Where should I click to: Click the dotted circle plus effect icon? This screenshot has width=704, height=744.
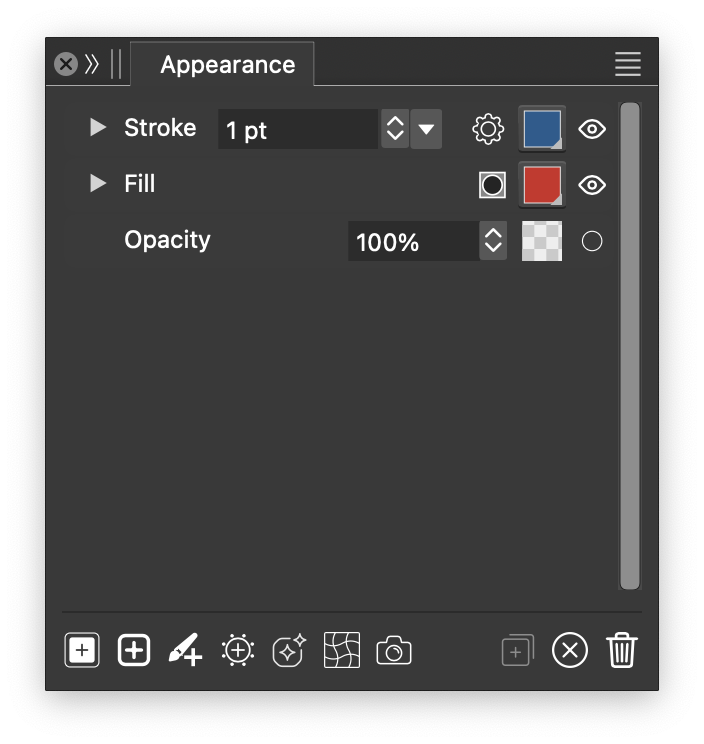coord(237,651)
